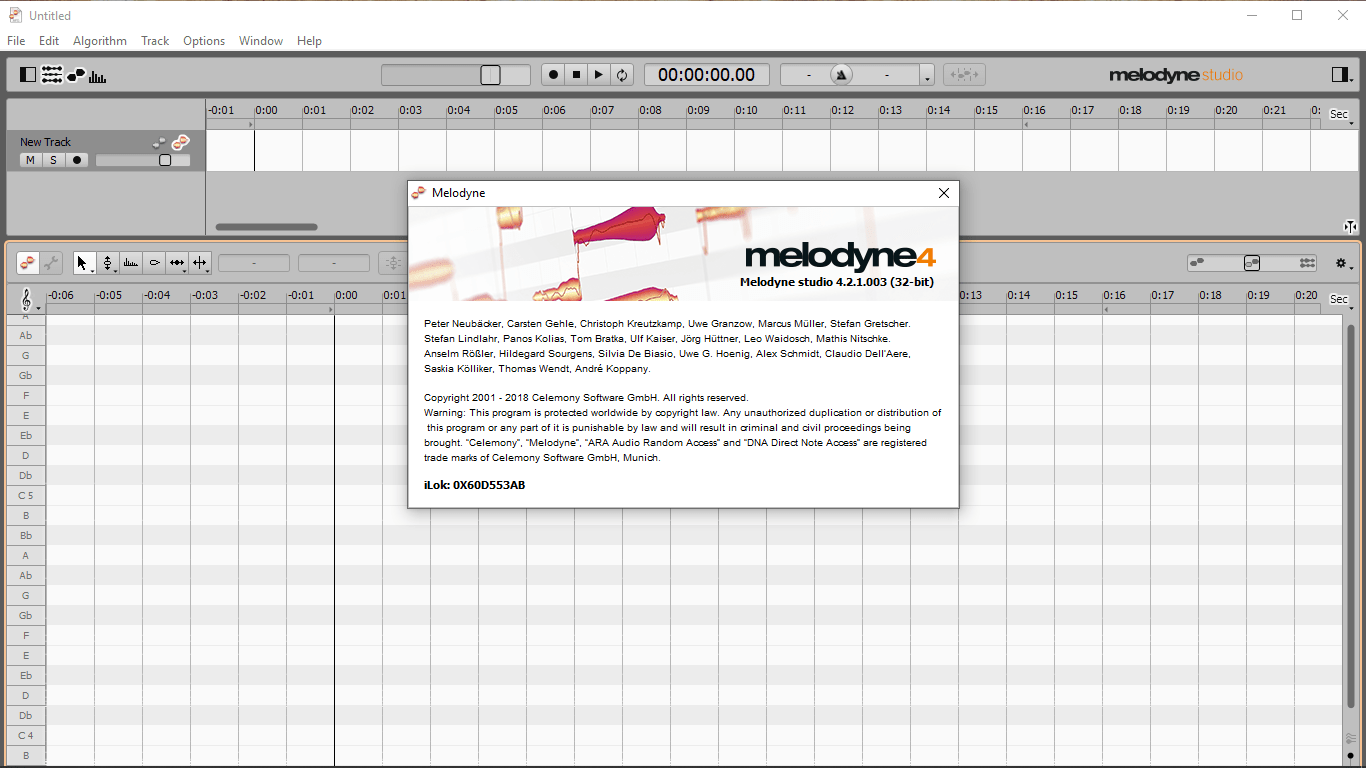Solo New Track with the S button
The image size is (1366, 768).
pyautogui.click(x=53, y=160)
